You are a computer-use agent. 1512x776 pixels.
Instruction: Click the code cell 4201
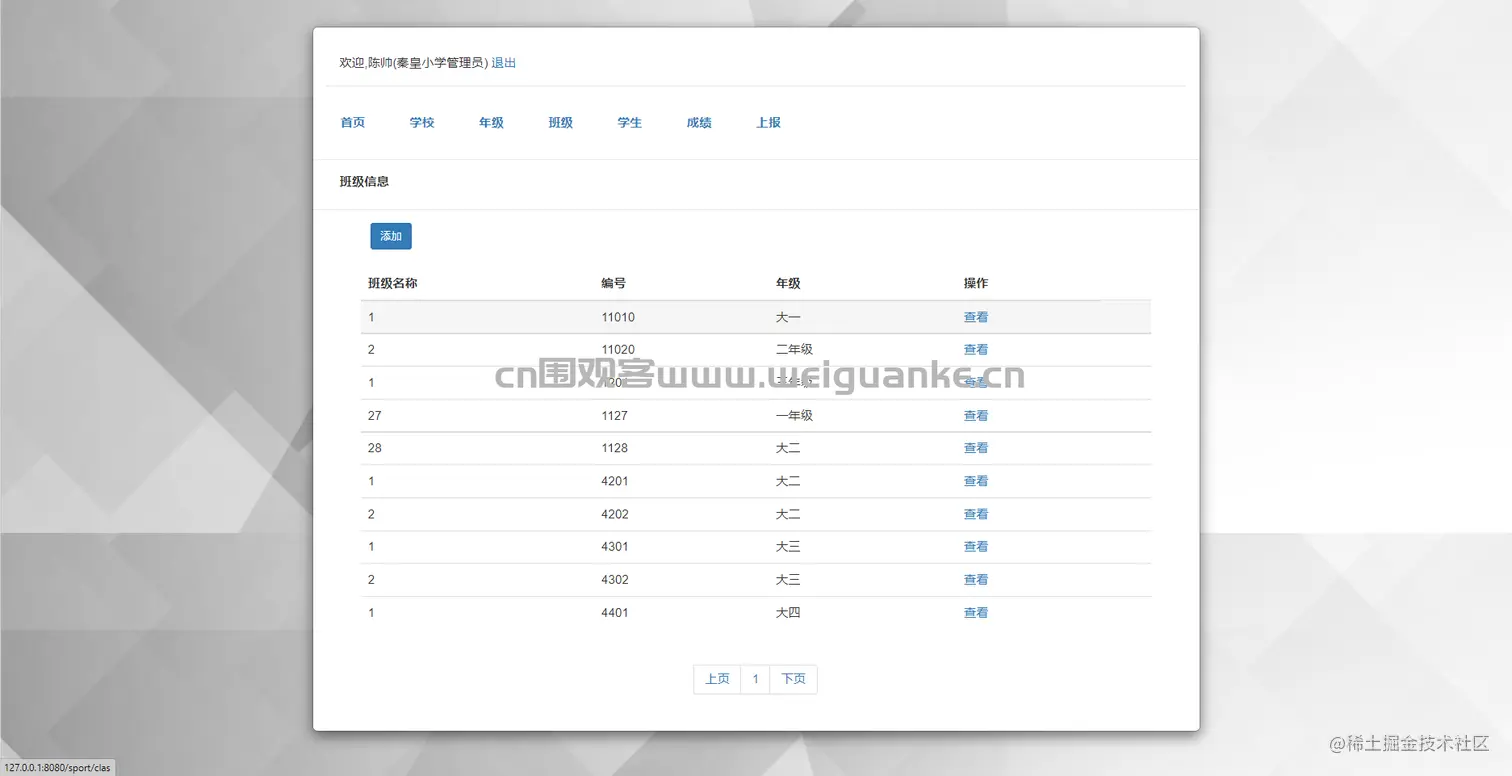click(x=615, y=481)
